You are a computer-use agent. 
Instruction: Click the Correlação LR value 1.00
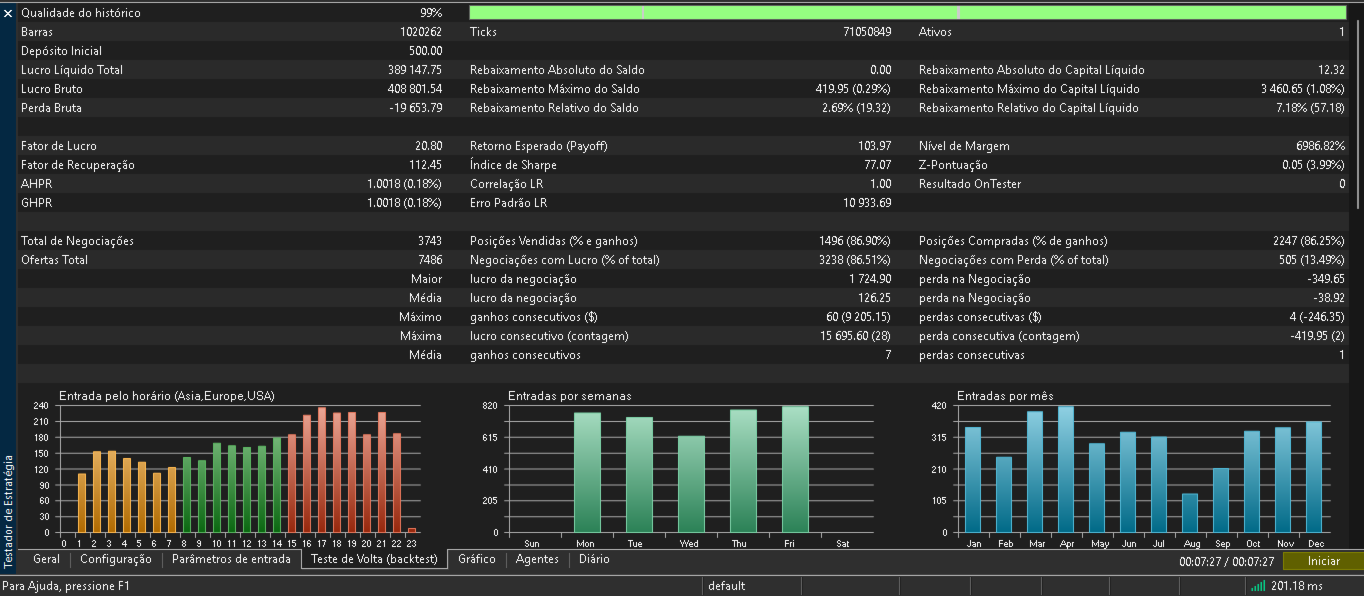pyautogui.click(x=880, y=184)
